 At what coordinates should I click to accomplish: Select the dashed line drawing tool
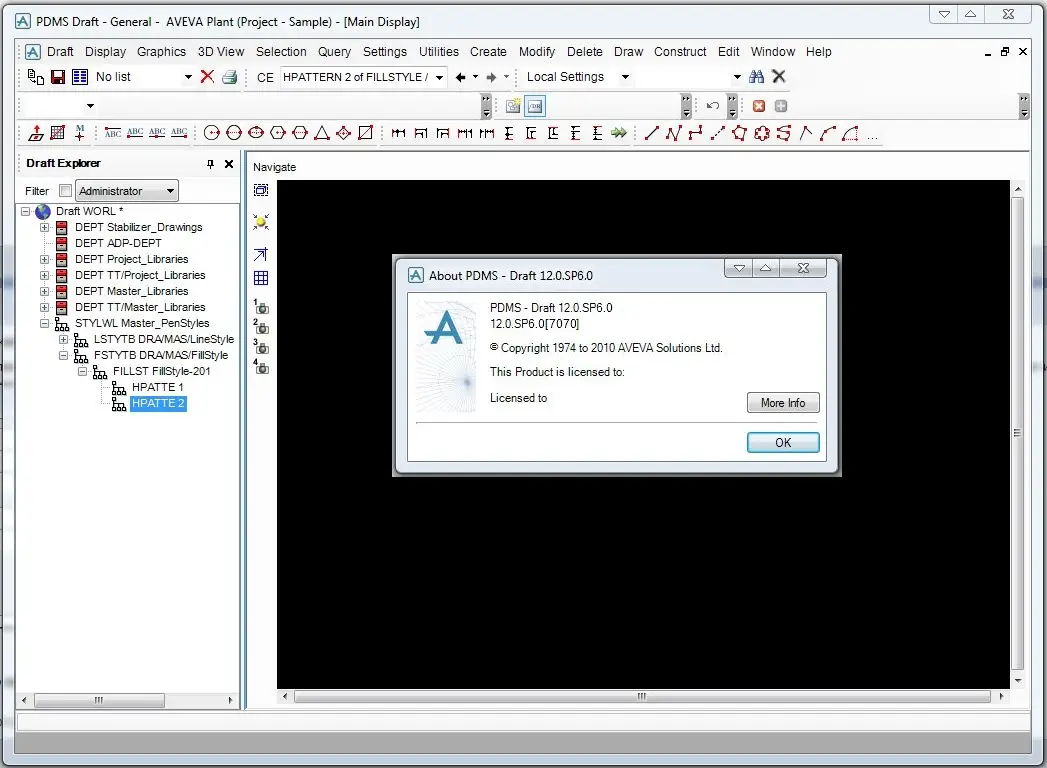(717, 133)
